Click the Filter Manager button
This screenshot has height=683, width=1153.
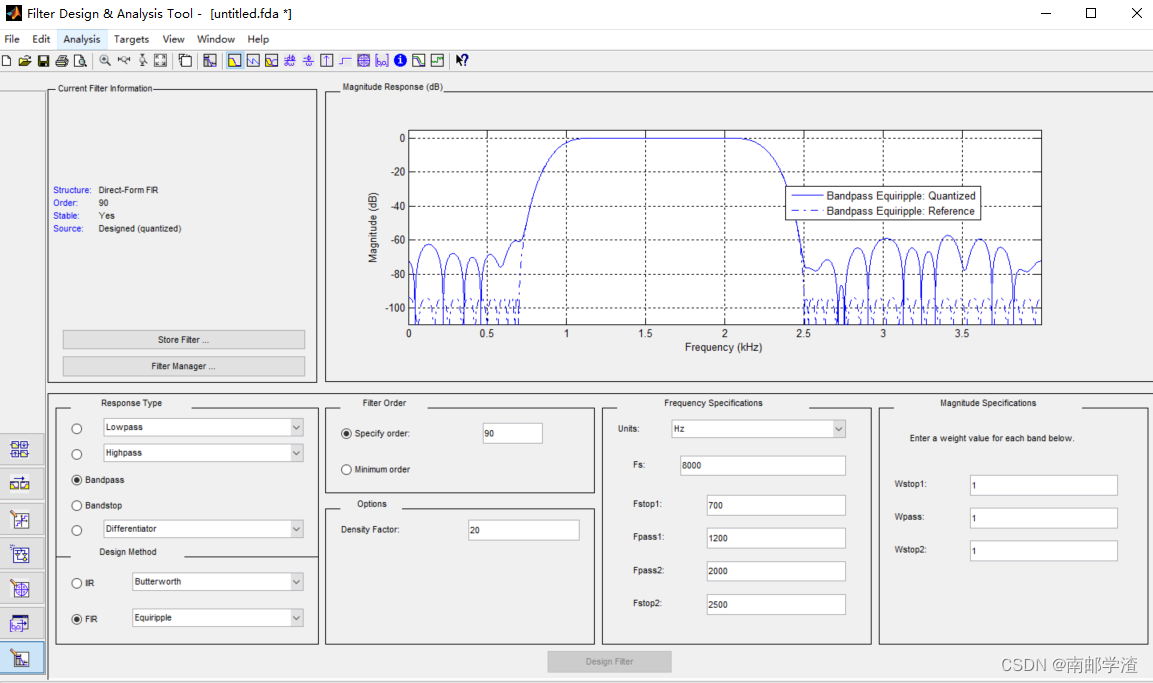(x=184, y=366)
